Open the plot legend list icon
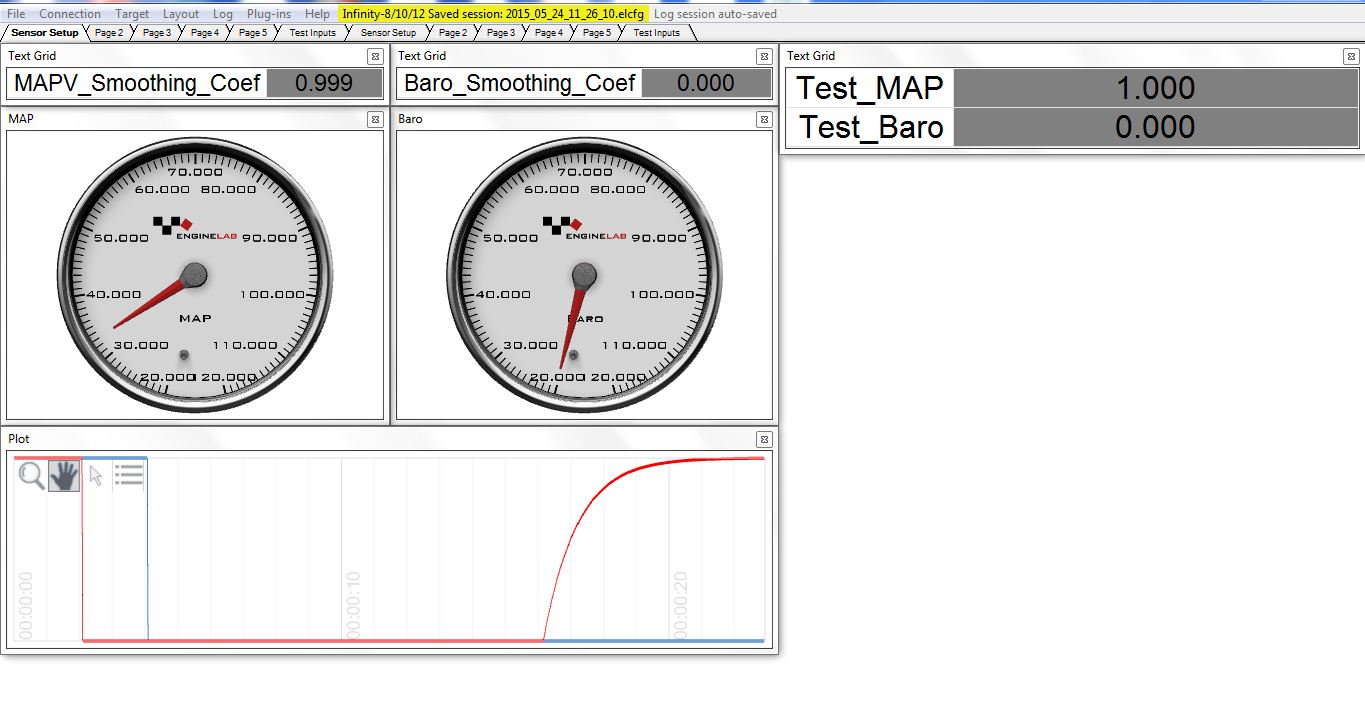 (129, 476)
